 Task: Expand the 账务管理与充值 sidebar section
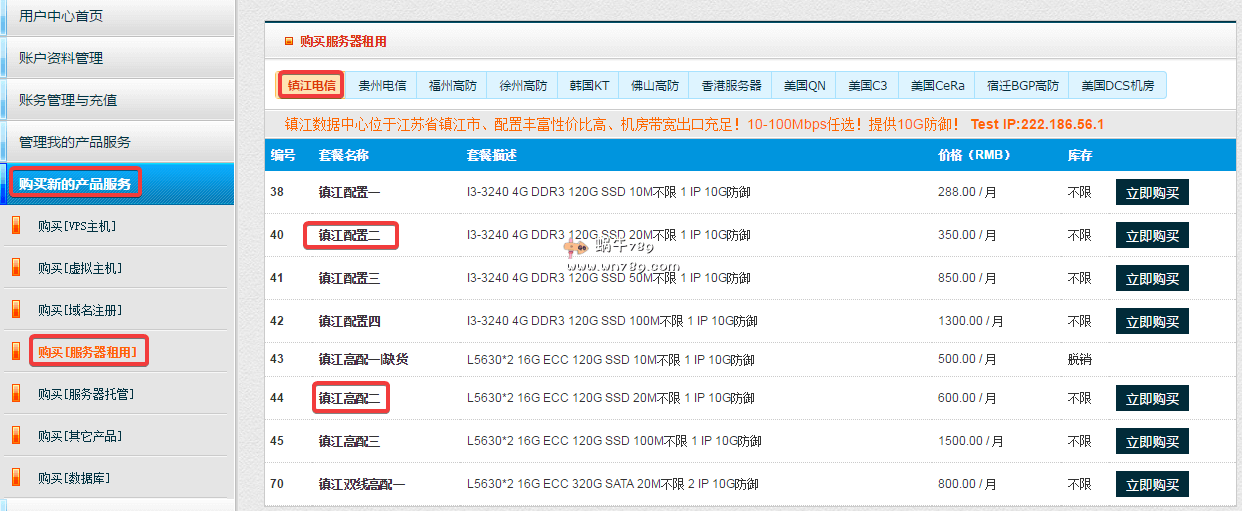coord(67,100)
